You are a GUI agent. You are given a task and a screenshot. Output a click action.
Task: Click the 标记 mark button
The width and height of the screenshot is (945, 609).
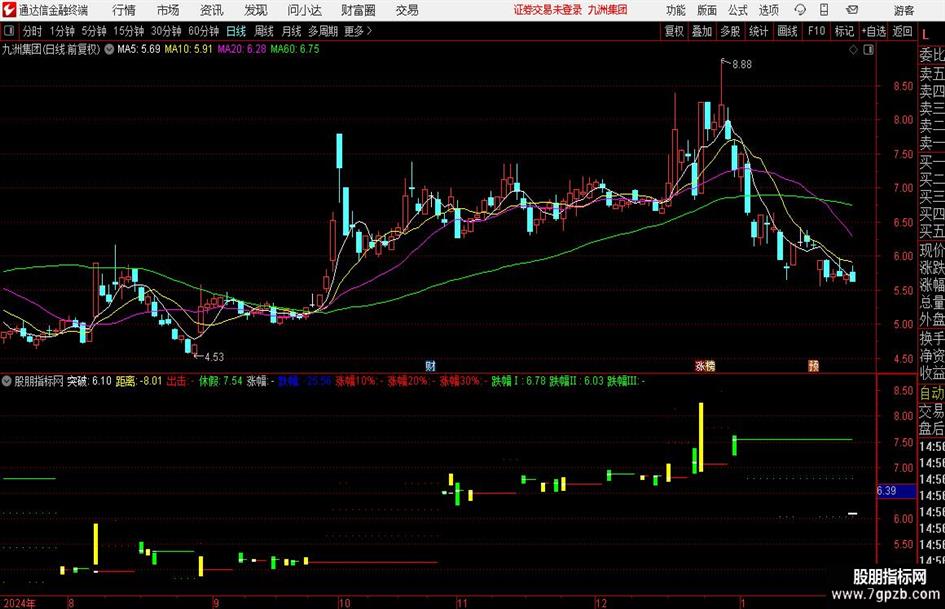pyautogui.click(x=844, y=31)
